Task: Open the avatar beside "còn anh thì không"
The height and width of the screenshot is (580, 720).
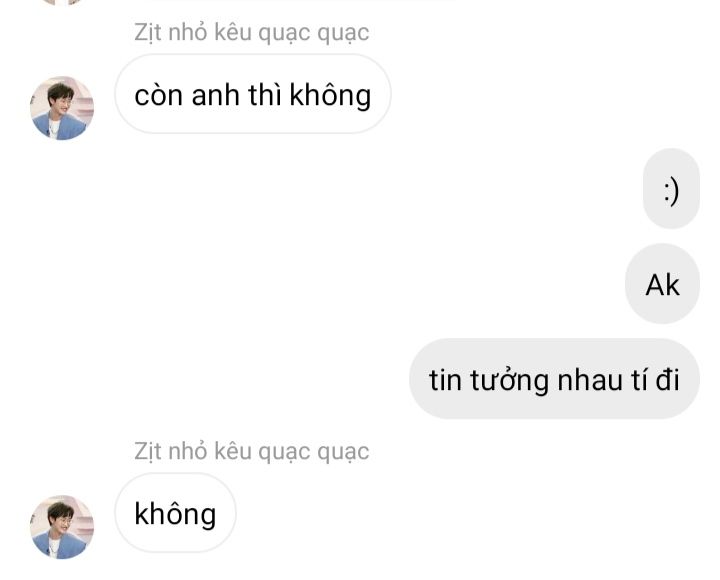Action: click(x=62, y=108)
